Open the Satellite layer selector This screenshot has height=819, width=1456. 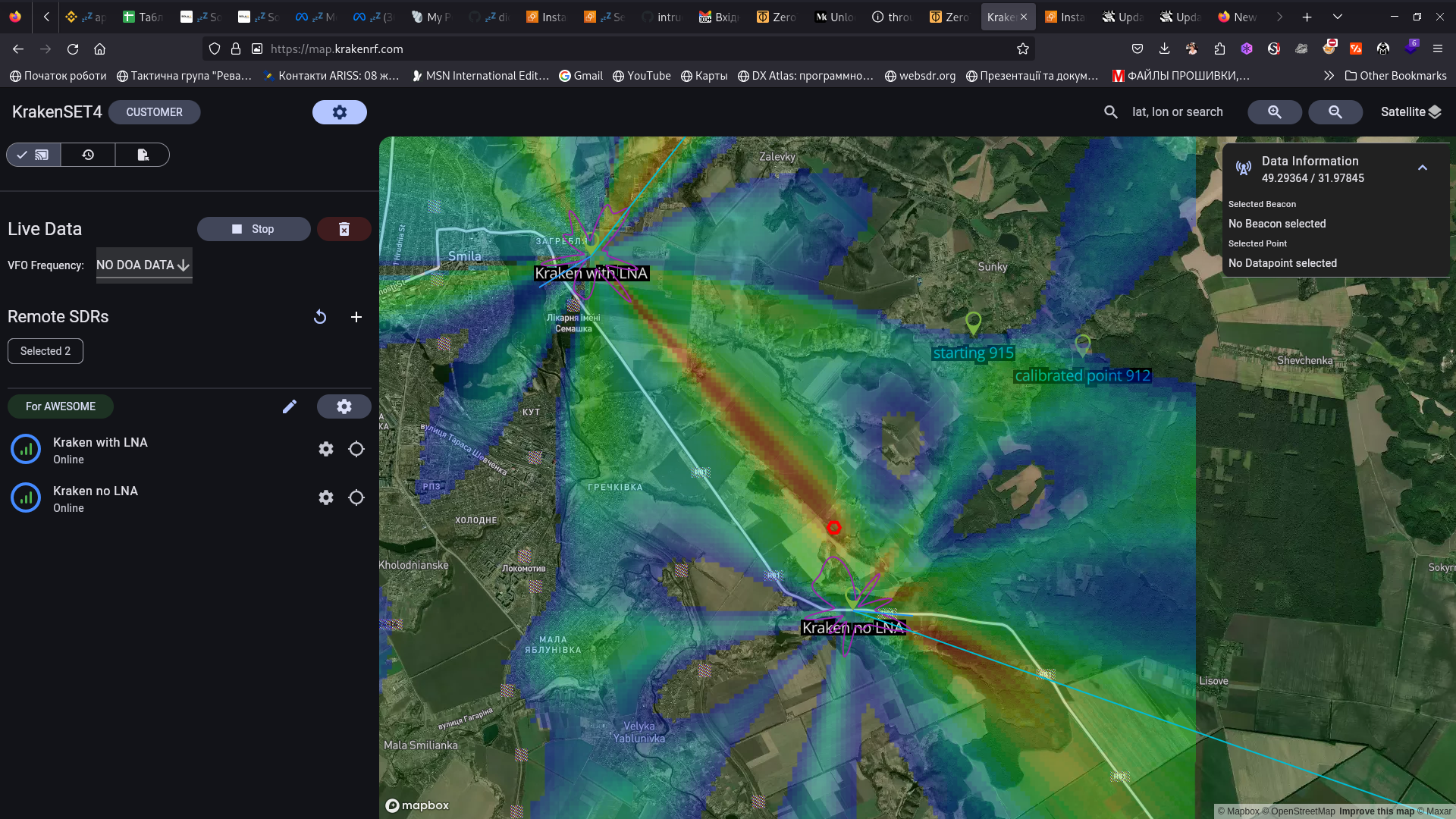1411,112
